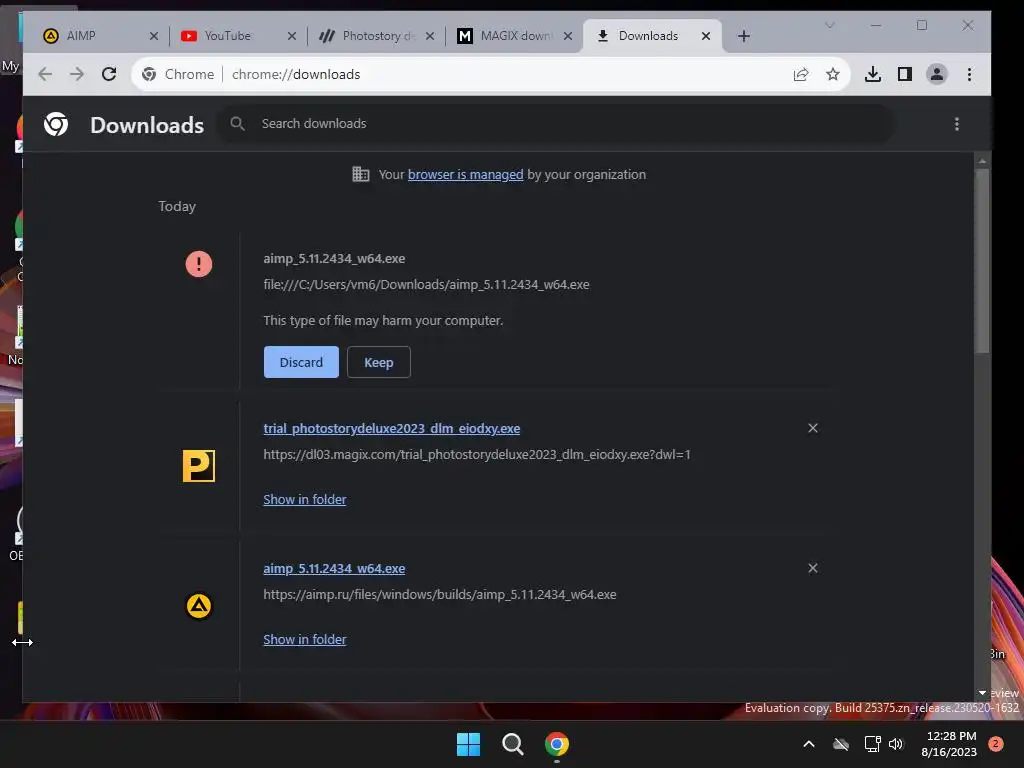The height and width of the screenshot is (768, 1024).
Task: Click the aimp.ru download URL text
Action: pos(440,595)
